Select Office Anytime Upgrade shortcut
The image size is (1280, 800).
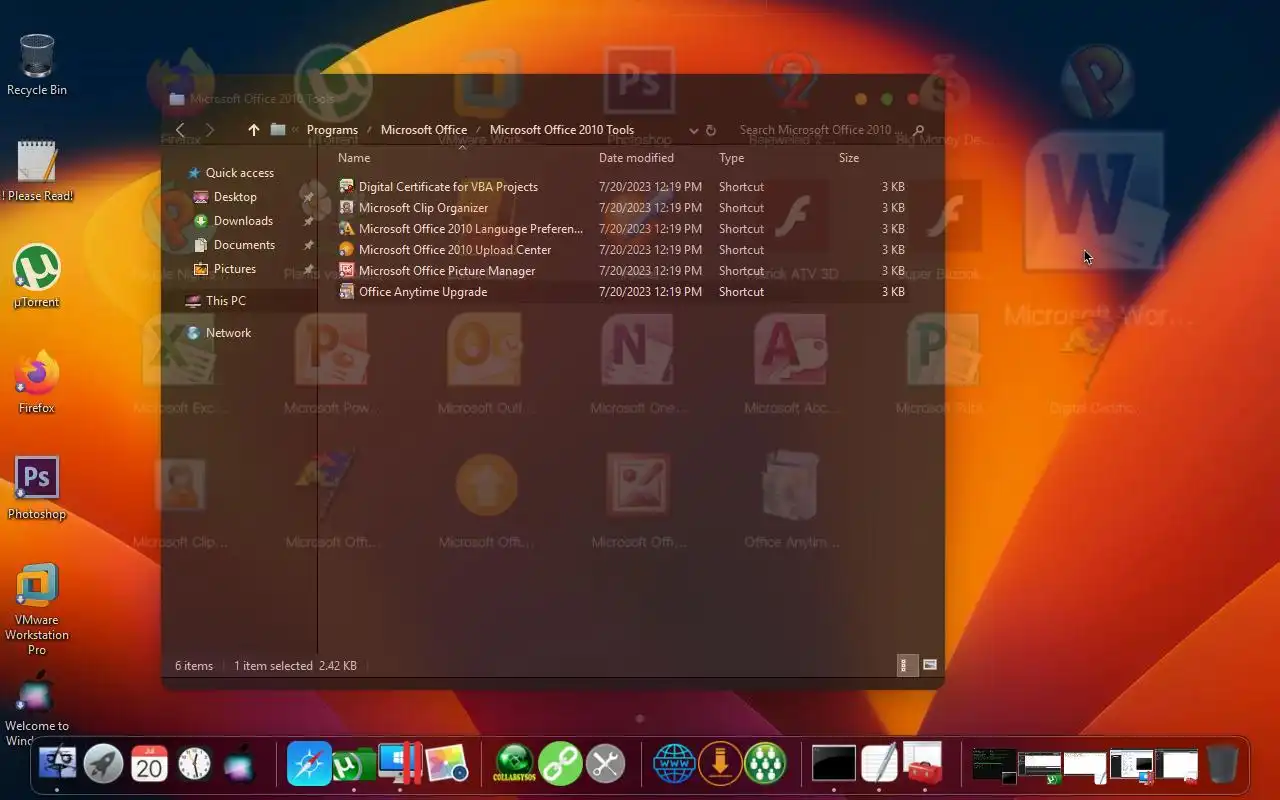point(414,292)
